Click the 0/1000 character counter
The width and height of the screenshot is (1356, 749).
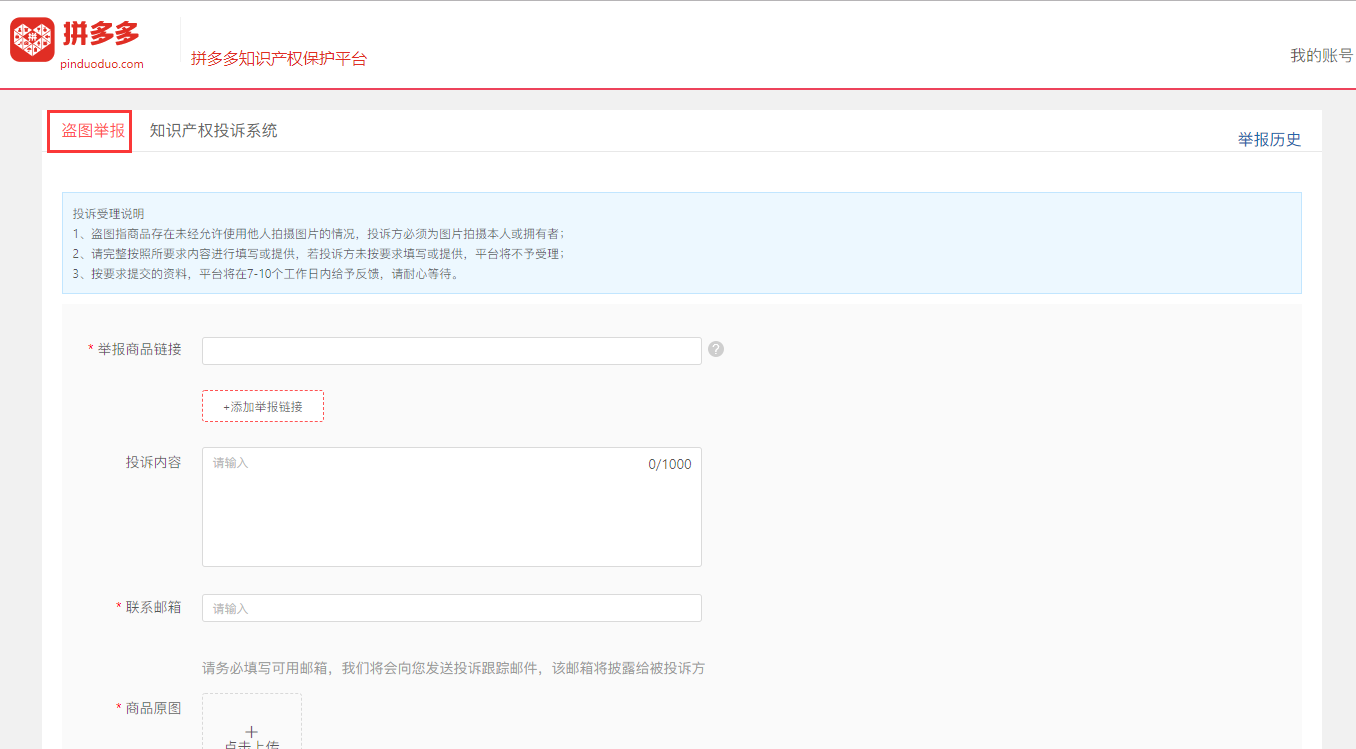click(x=670, y=464)
